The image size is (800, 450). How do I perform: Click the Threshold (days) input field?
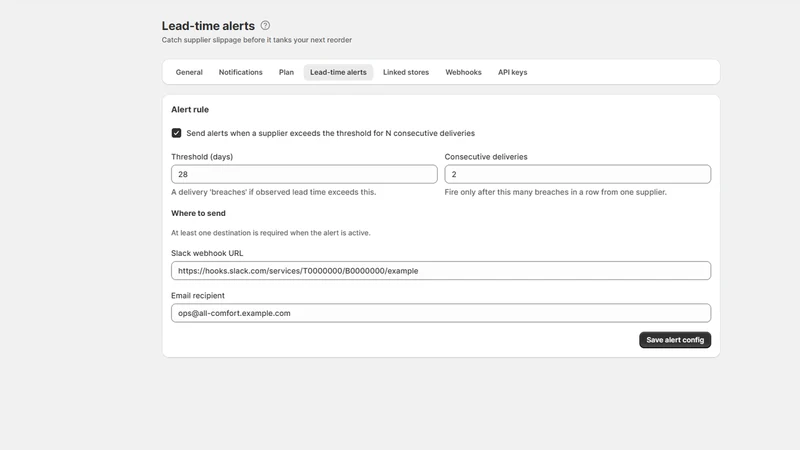tap(304, 174)
